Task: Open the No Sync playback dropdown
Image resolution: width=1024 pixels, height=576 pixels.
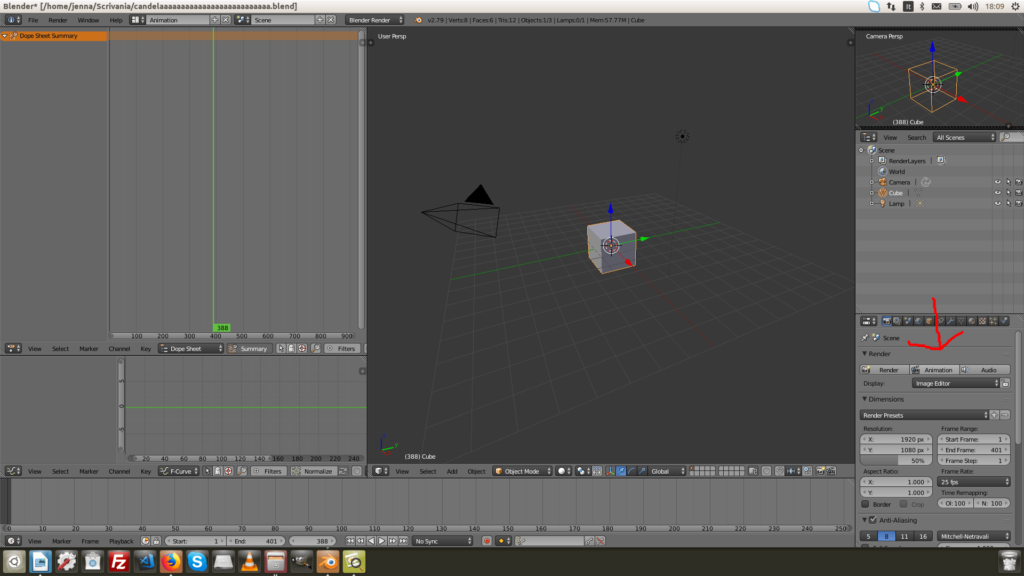Action: [x=443, y=541]
